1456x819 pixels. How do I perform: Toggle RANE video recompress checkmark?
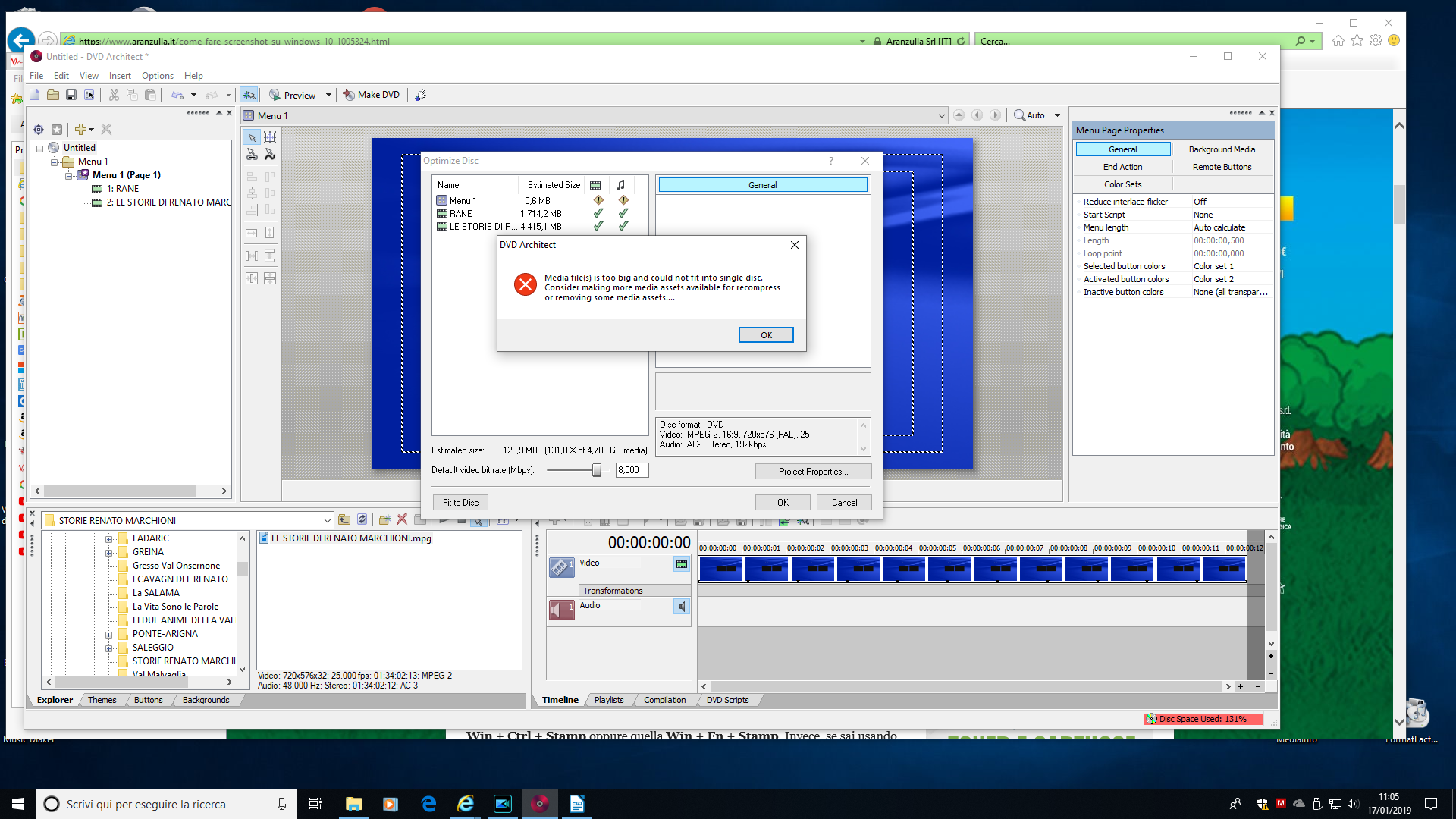coord(598,214)
